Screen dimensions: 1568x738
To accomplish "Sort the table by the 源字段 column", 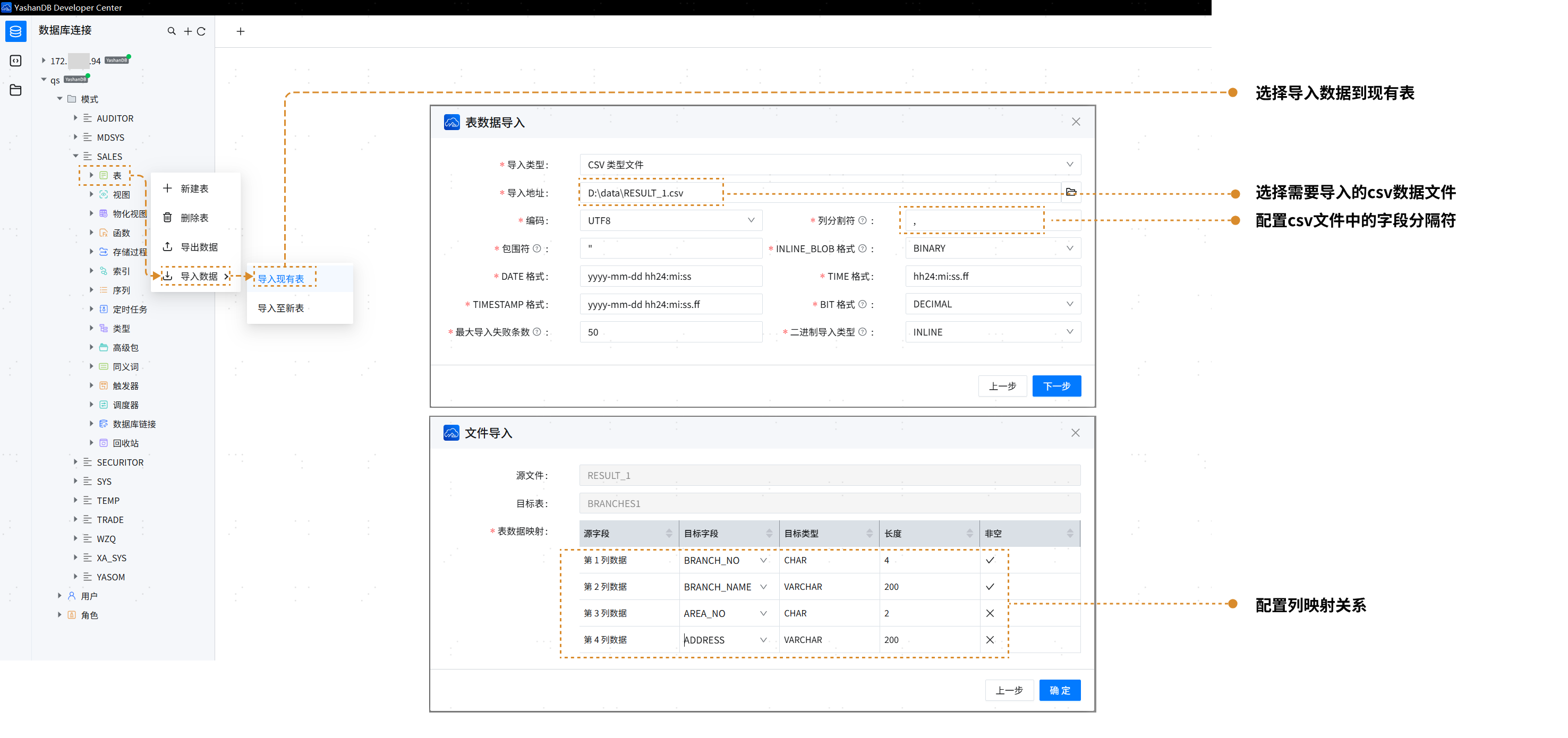I will (669, 533).
